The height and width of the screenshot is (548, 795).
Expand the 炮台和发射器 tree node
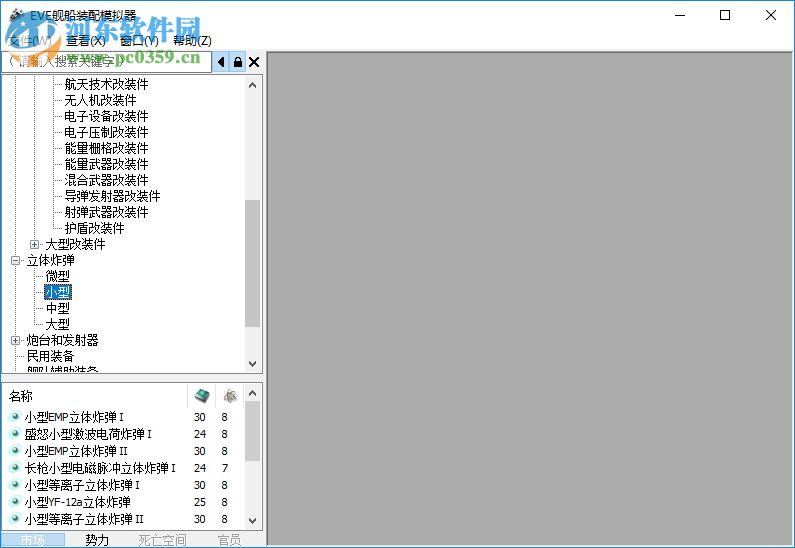[16, 340]
